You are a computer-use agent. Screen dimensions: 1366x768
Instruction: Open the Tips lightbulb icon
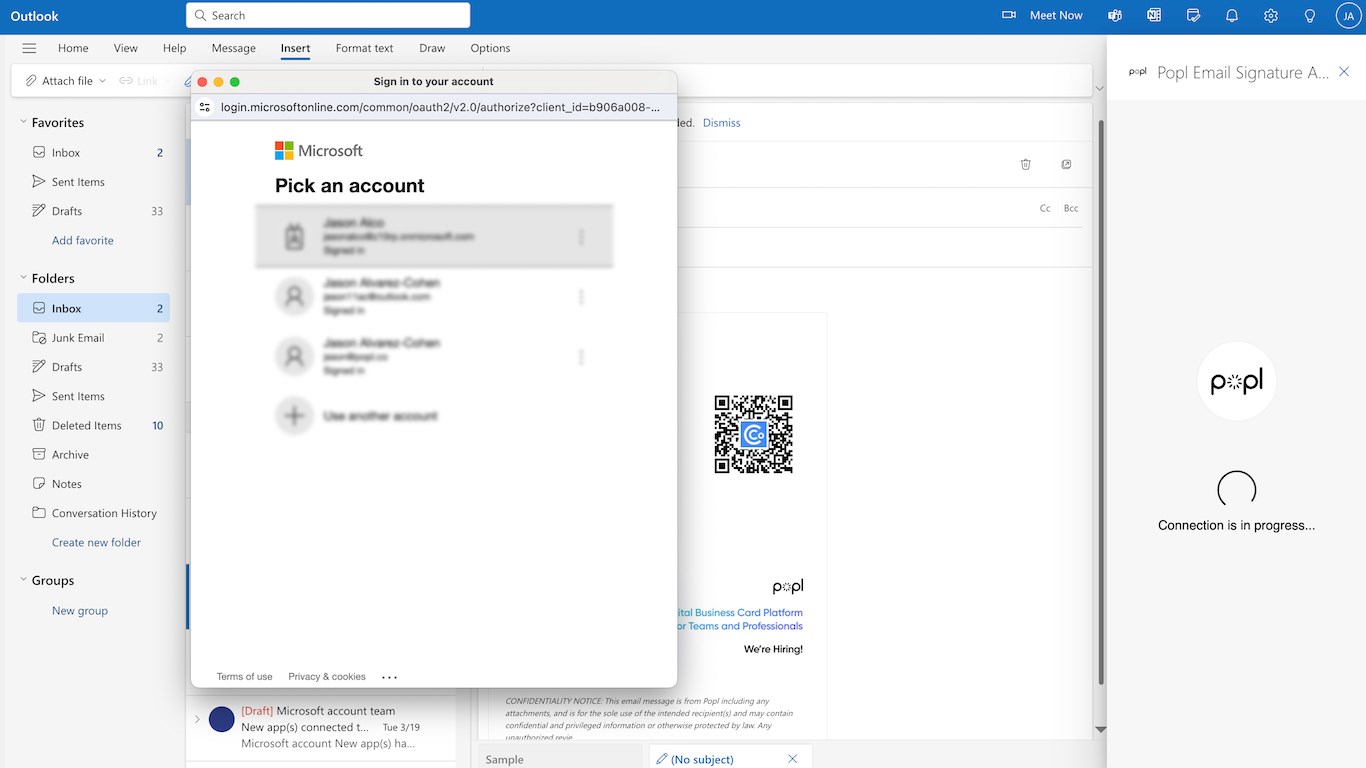[1310, 16]
